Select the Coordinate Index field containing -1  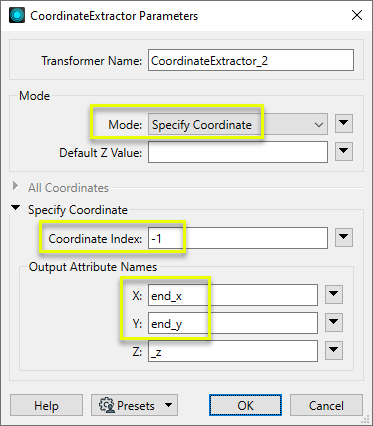click(x=238, y=238)
